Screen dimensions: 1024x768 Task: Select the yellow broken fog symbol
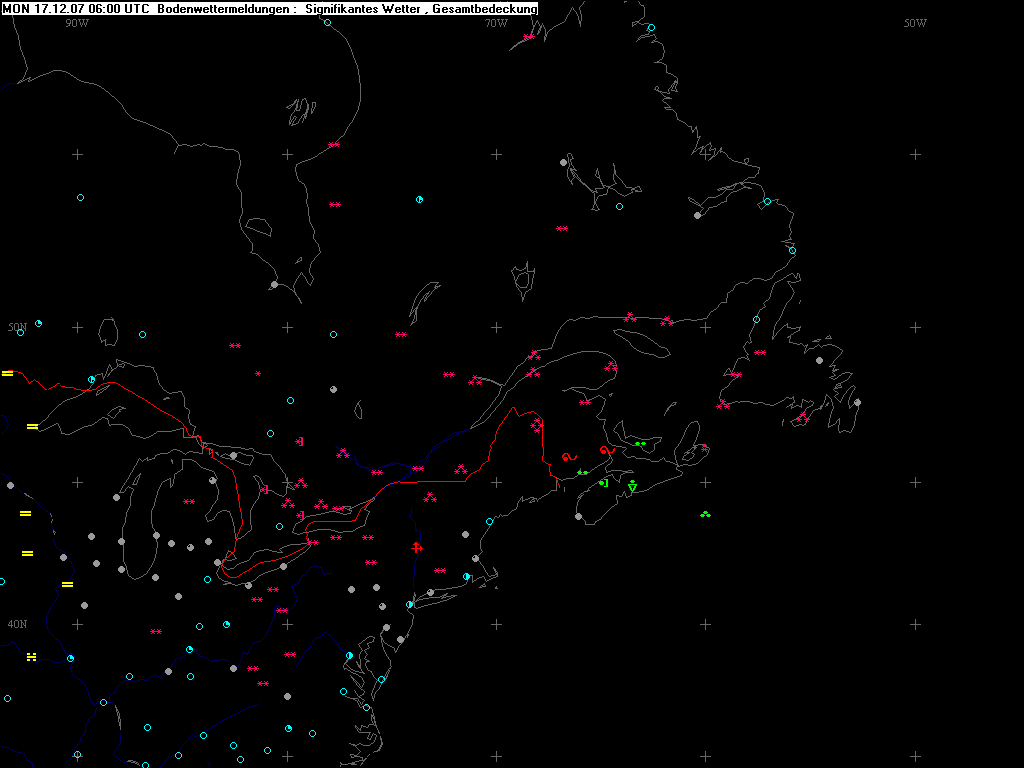(31, 656)
